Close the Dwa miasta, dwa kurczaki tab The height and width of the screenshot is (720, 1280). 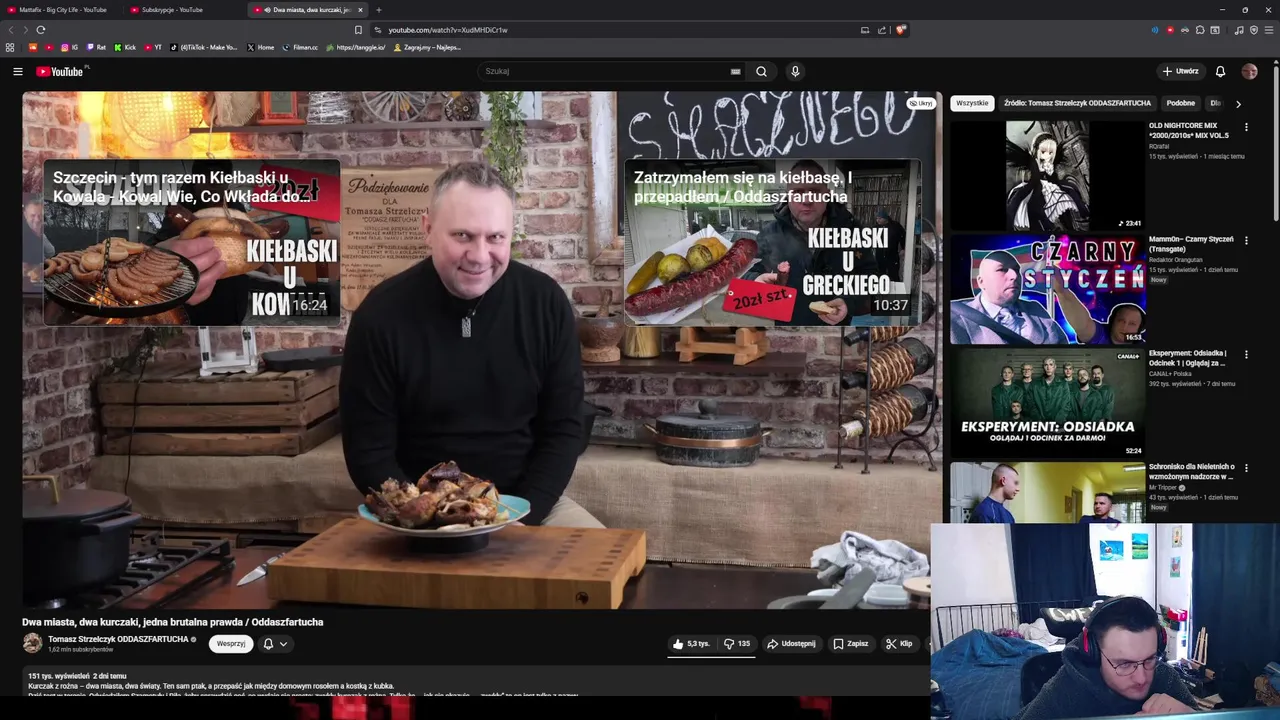click(361, 10)
